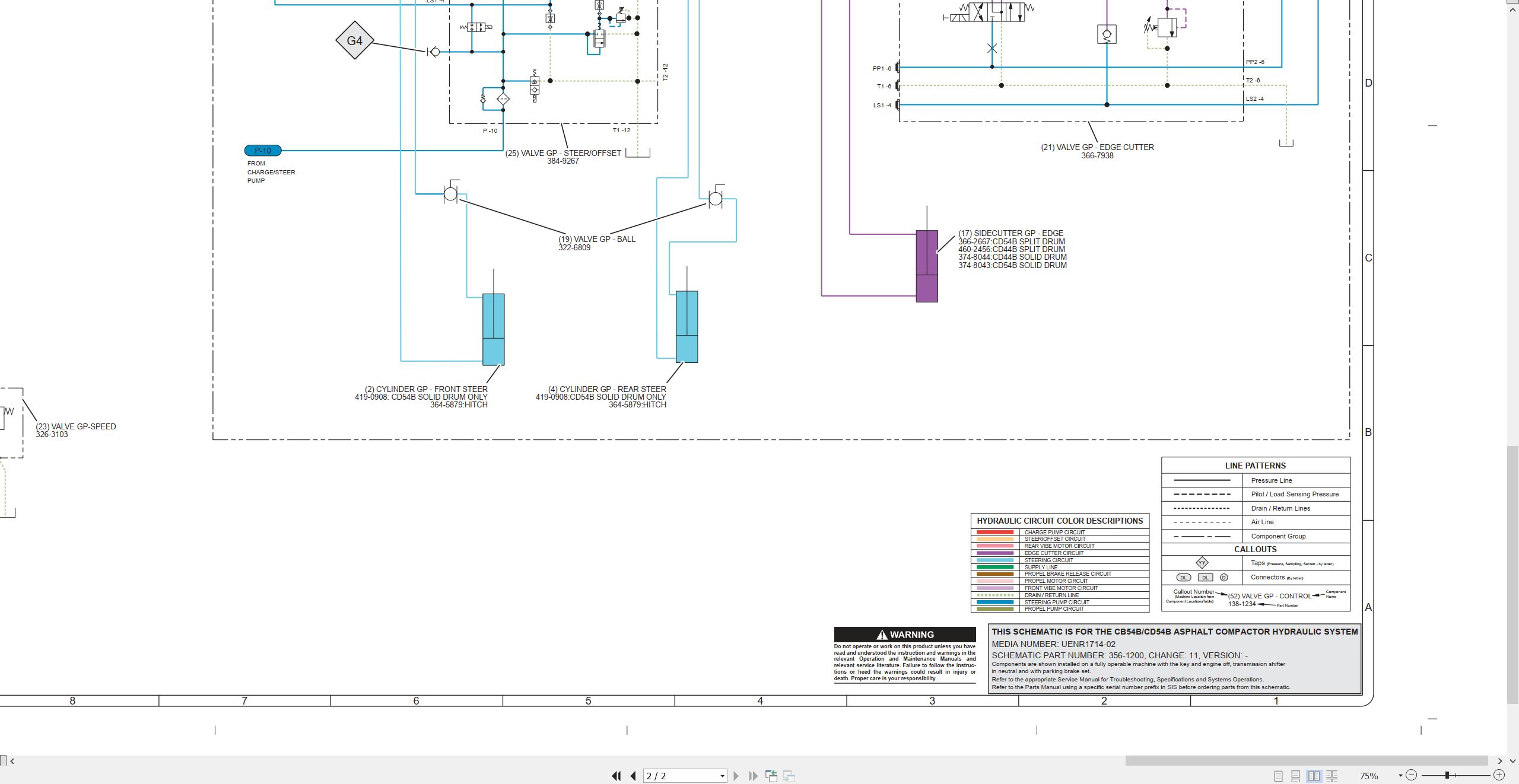Viewport: 1519px width, 784px height.
Task: Click part number "322-6809"
Action: (574, 247)
